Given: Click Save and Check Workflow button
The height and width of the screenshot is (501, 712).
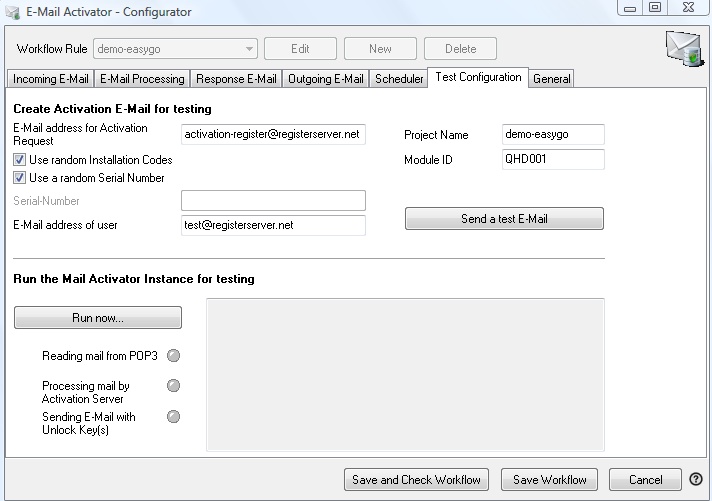Looking at the screenshot, I should (416, 480).
